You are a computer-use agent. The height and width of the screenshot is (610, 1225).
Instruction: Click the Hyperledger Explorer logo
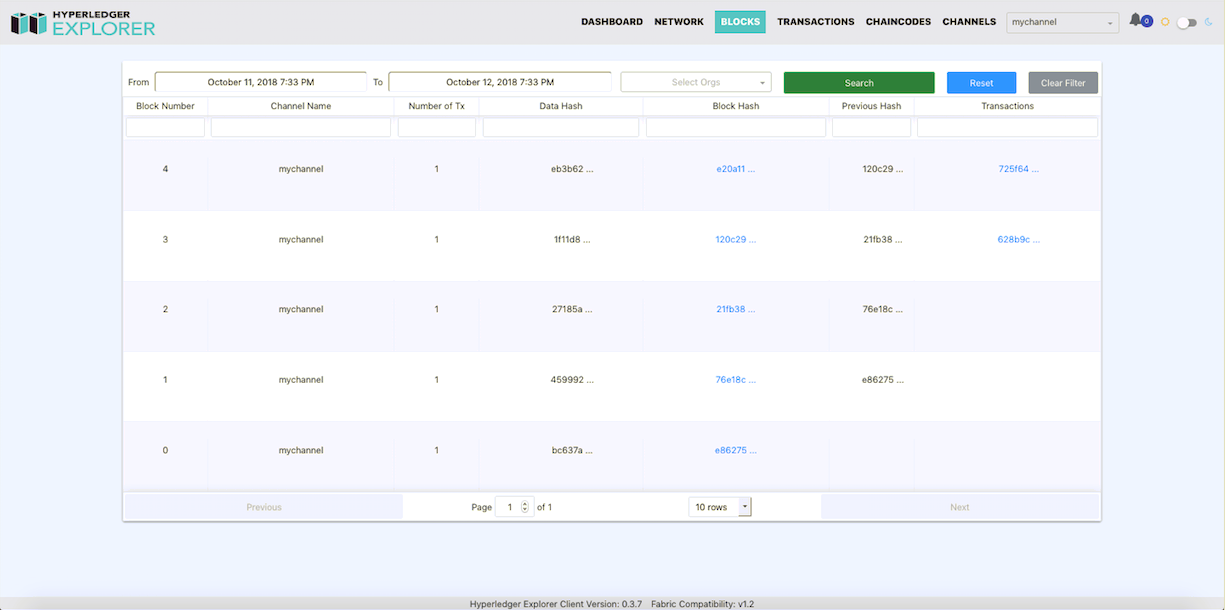[x=83, y=23]
